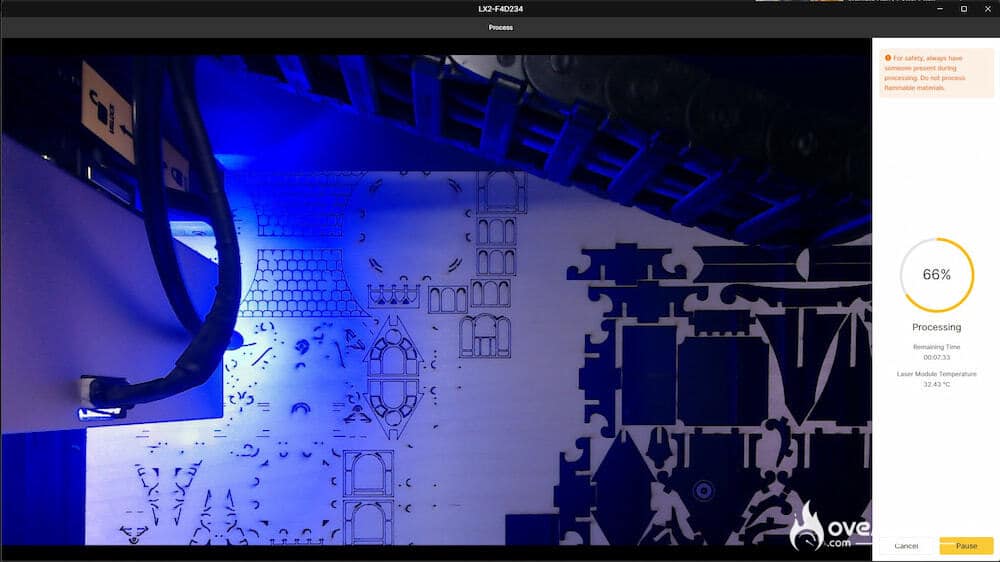Click the 66% circular progress indicator
Screen dimensions: 1000x562
coord(937,275)
